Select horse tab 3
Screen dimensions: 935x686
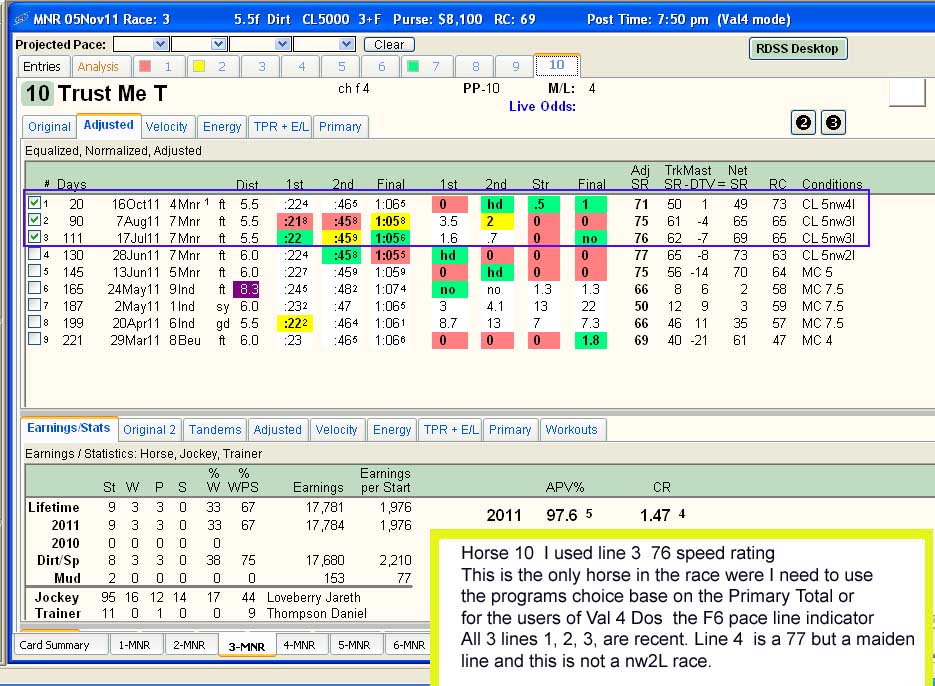point(262,66)
